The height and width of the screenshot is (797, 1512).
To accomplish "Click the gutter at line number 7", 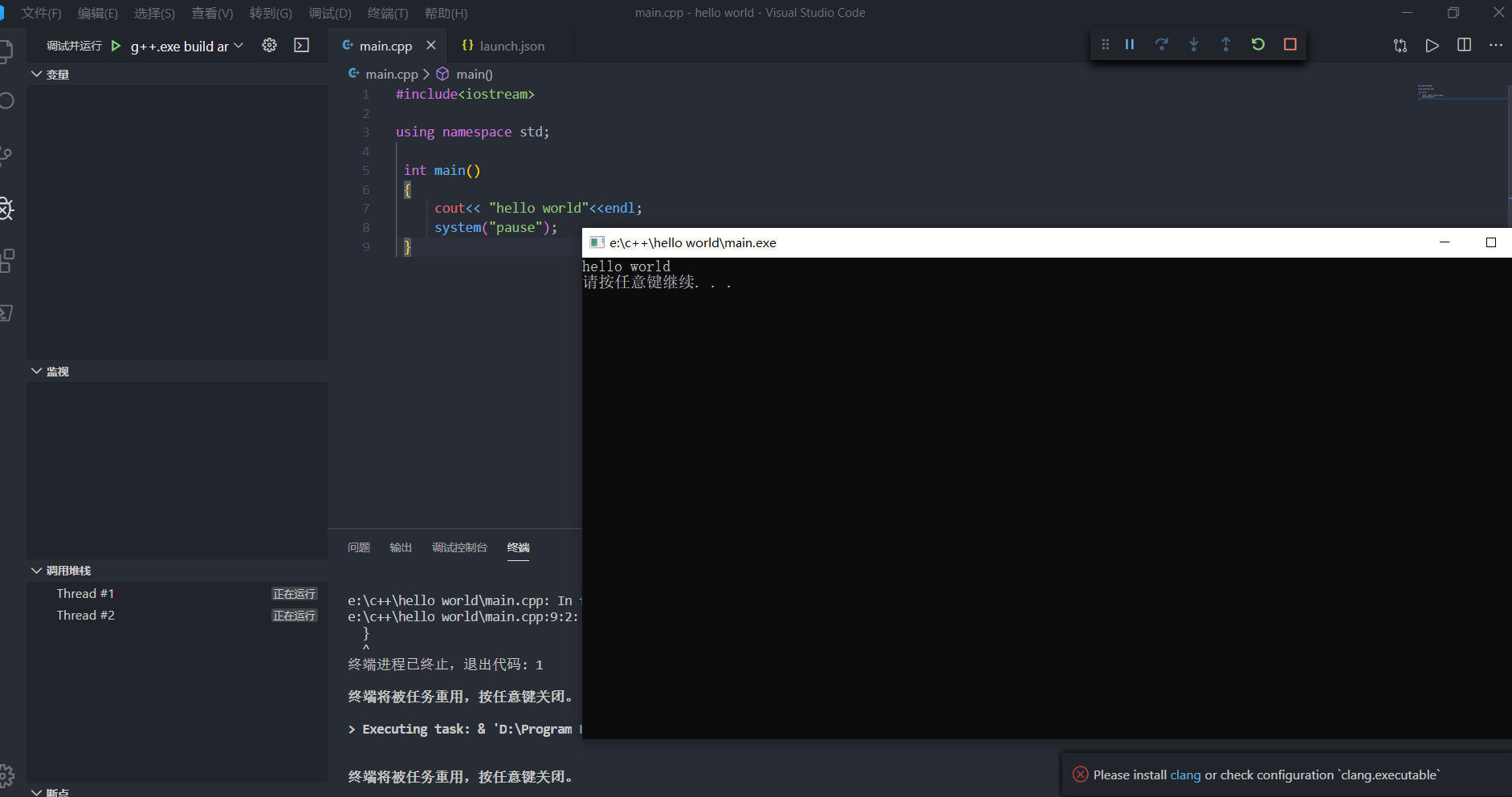I will (366, 208).
